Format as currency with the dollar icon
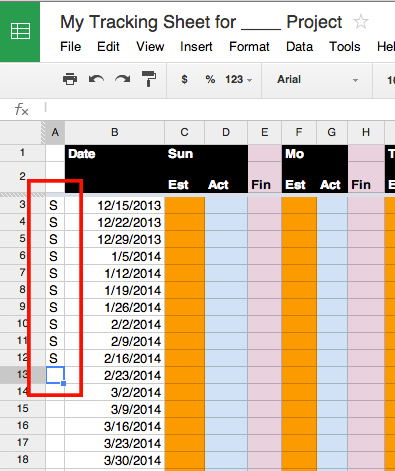The height and width of the screenshot is (471, 395). tap(184, 80)
